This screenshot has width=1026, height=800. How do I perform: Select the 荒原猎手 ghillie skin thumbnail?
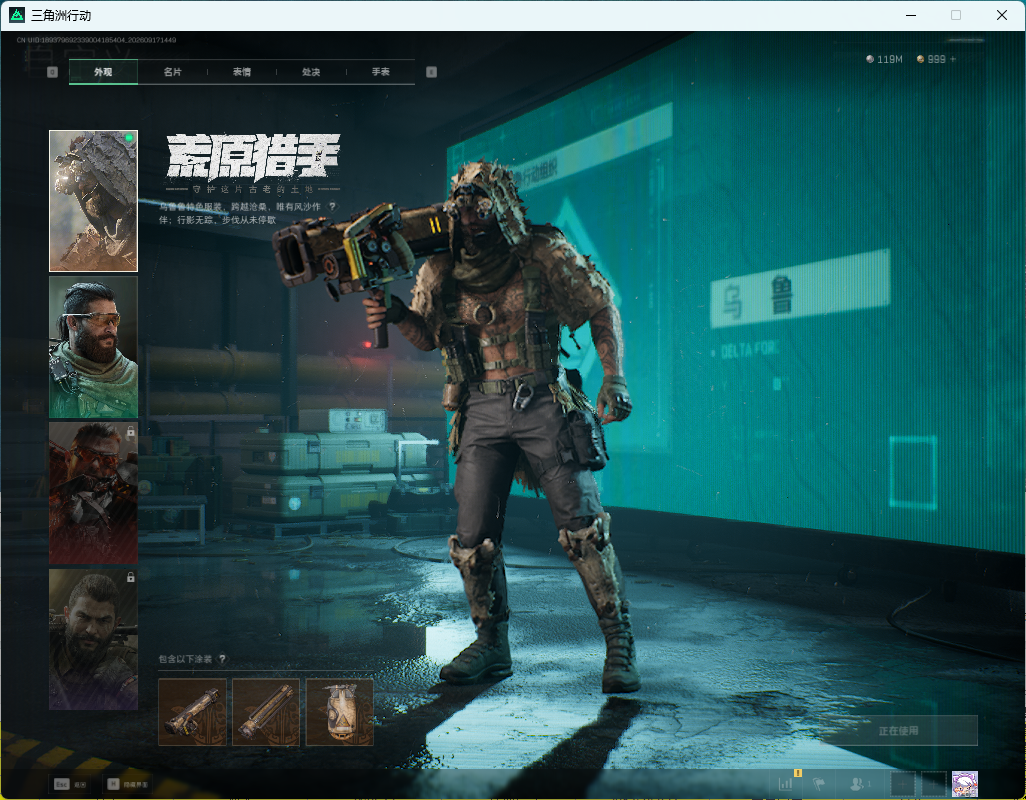tap(94, 201)
